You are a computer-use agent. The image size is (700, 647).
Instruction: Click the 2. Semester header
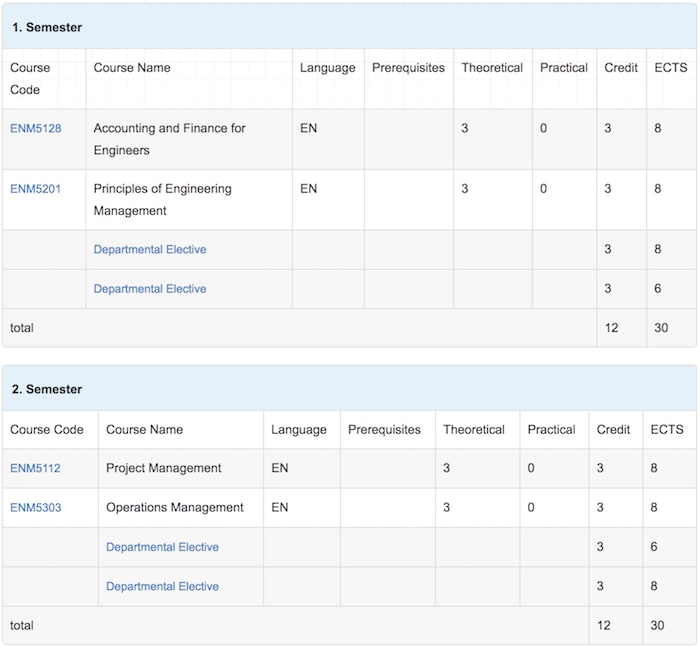47,389
